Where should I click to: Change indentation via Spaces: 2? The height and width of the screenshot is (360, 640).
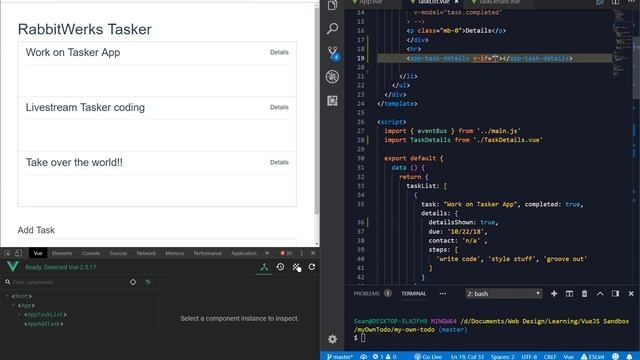click(502, 356)
